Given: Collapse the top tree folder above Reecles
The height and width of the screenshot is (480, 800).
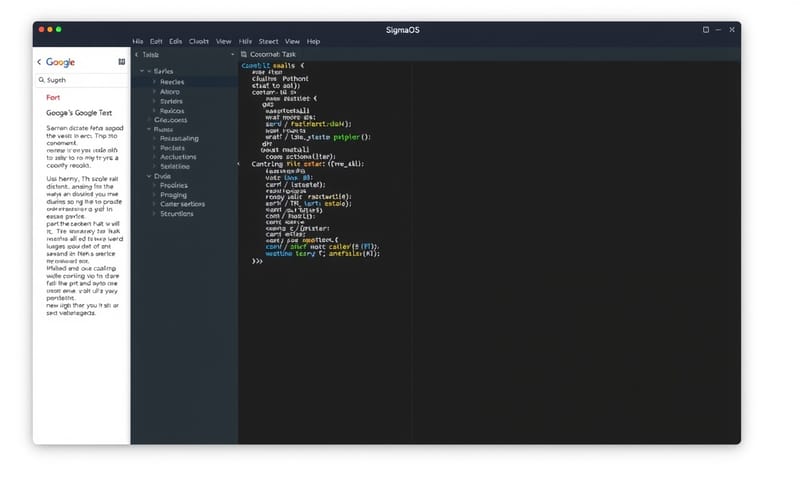Looking at the screenshot, I should pos(148,72).
